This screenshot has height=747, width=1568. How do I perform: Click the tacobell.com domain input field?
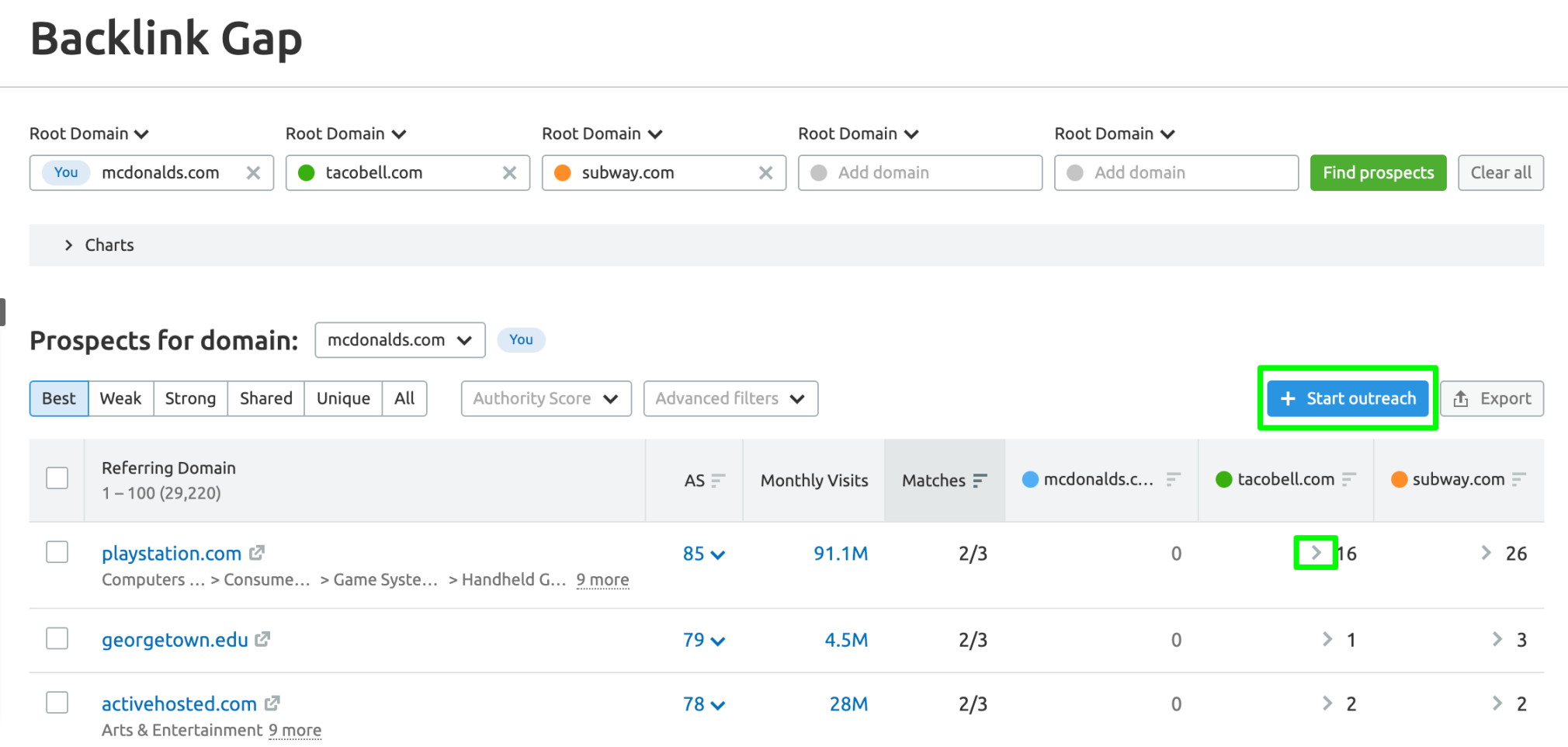(408, 172)
